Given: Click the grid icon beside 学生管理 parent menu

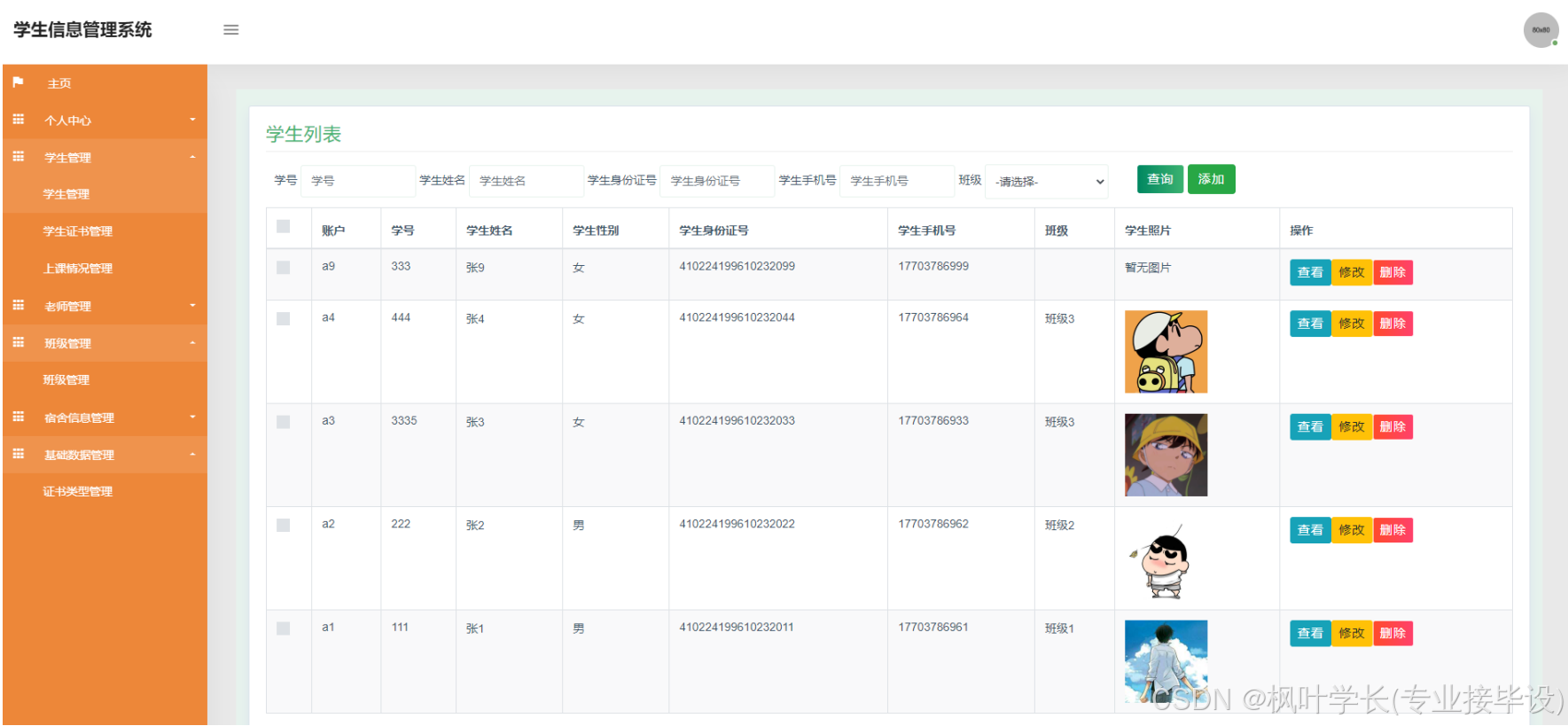Looking at the screenshot, I should [x=19, y=157].
